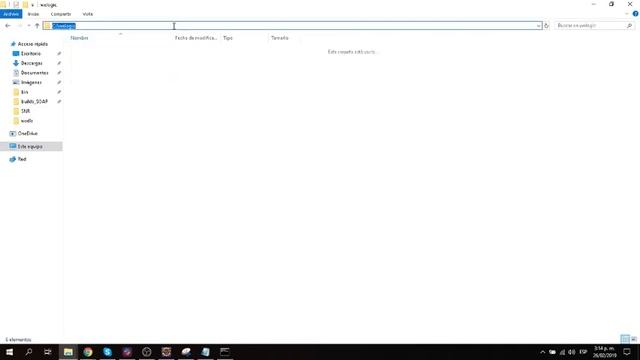This screenshot has width=640, height=360.
Task: Click the ESP language indicator
Action: tap(583, 352)
